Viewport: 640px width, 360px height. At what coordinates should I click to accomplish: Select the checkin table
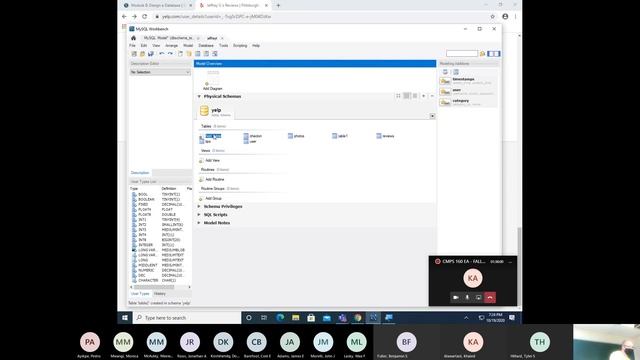pos(253,136)
